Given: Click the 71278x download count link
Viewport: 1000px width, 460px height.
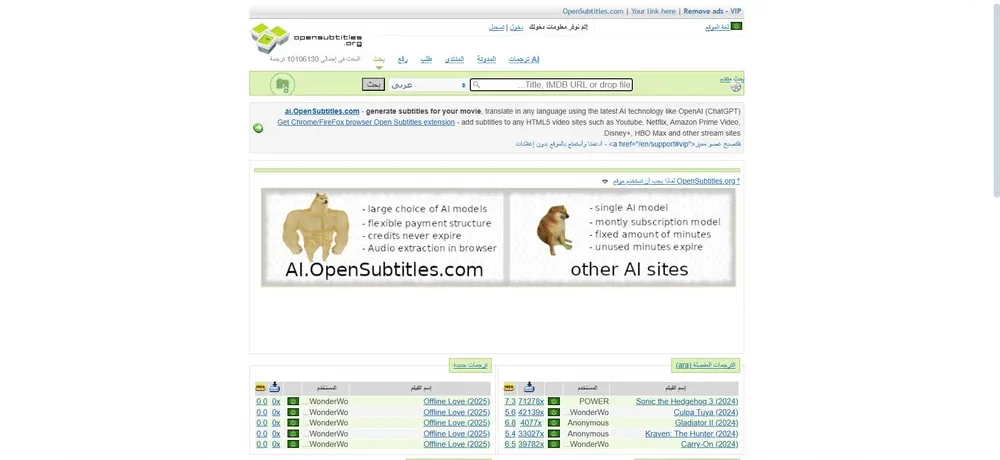Looking at the screenshot, I should click(x=531, y=401).
